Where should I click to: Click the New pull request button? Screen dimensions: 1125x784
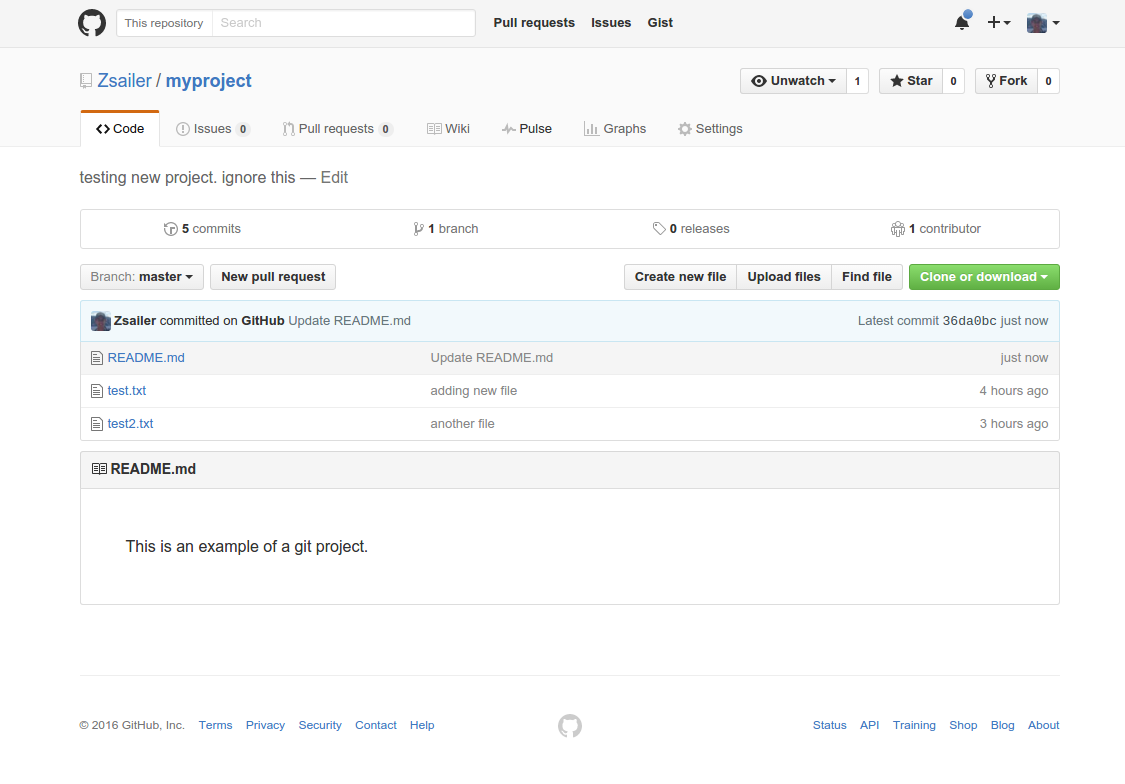click(x=273, y=277)
